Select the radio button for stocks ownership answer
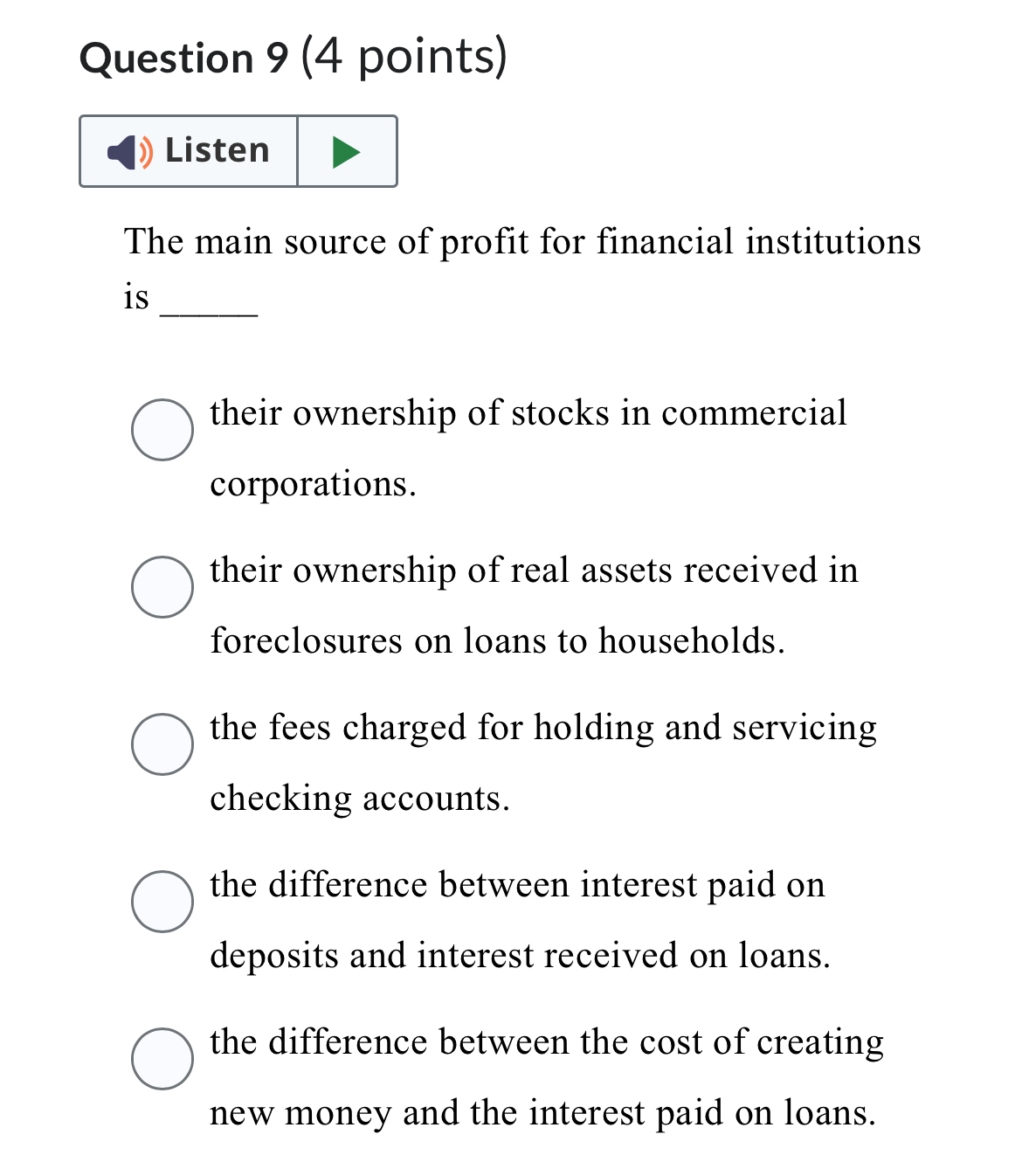 (x=162, y=430)
